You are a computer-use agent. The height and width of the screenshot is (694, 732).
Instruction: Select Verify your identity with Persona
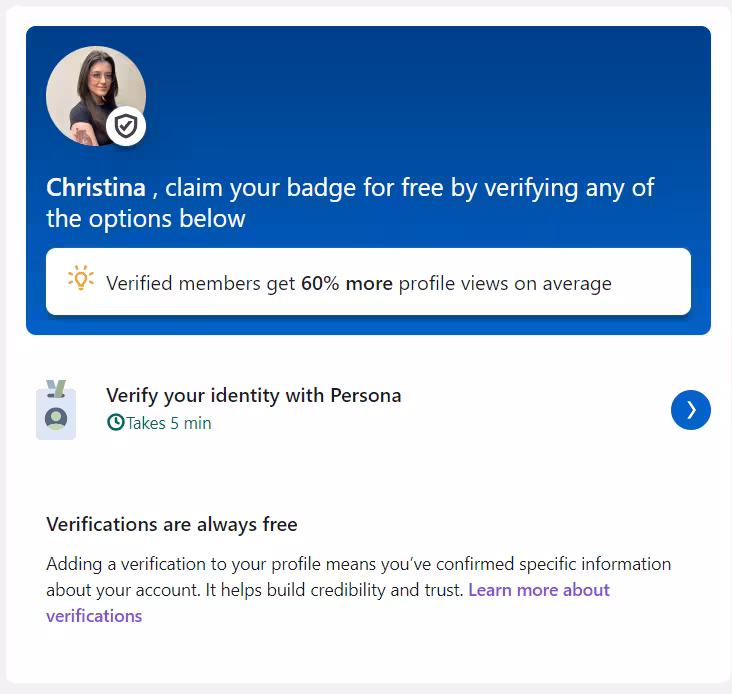click(253, 396)
